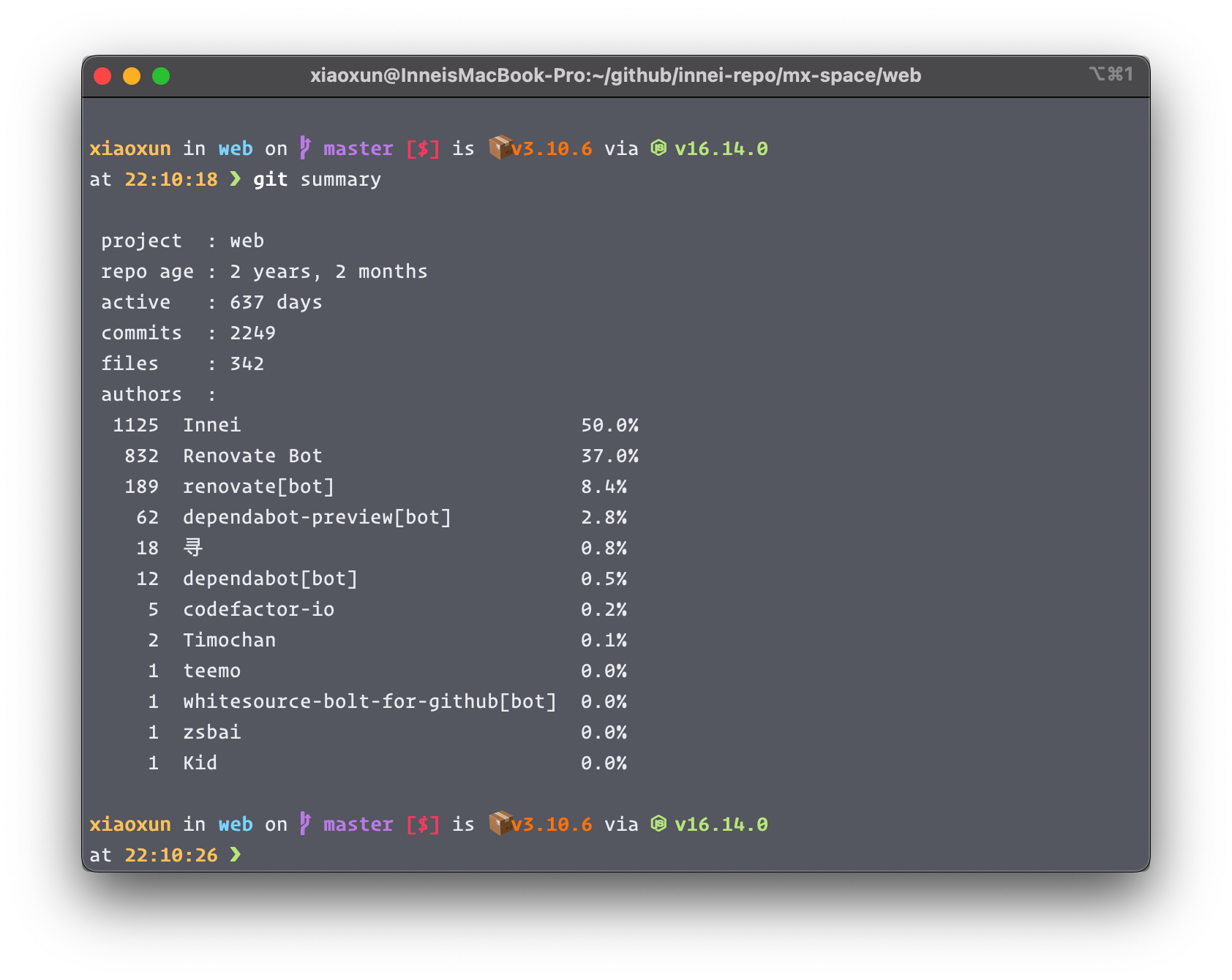Click the 'master' branch name in top prompt

click(x=358, y=148)
